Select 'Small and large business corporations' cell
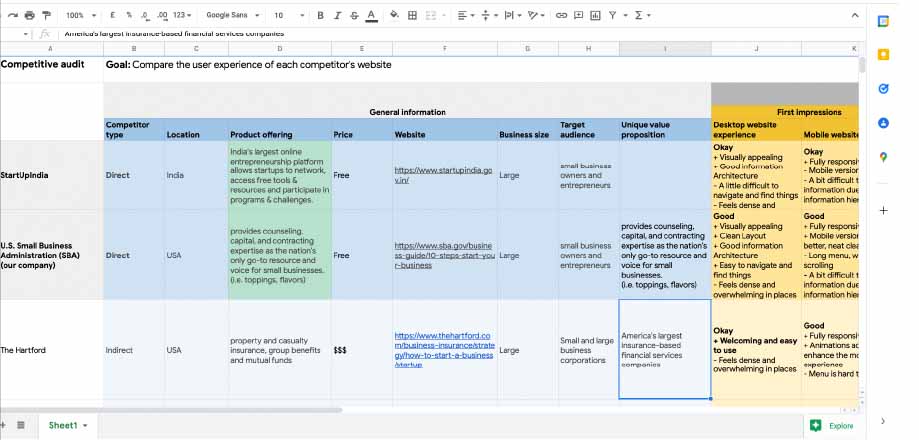The height and width of the screenshot is (440, 919). (588, 350)
